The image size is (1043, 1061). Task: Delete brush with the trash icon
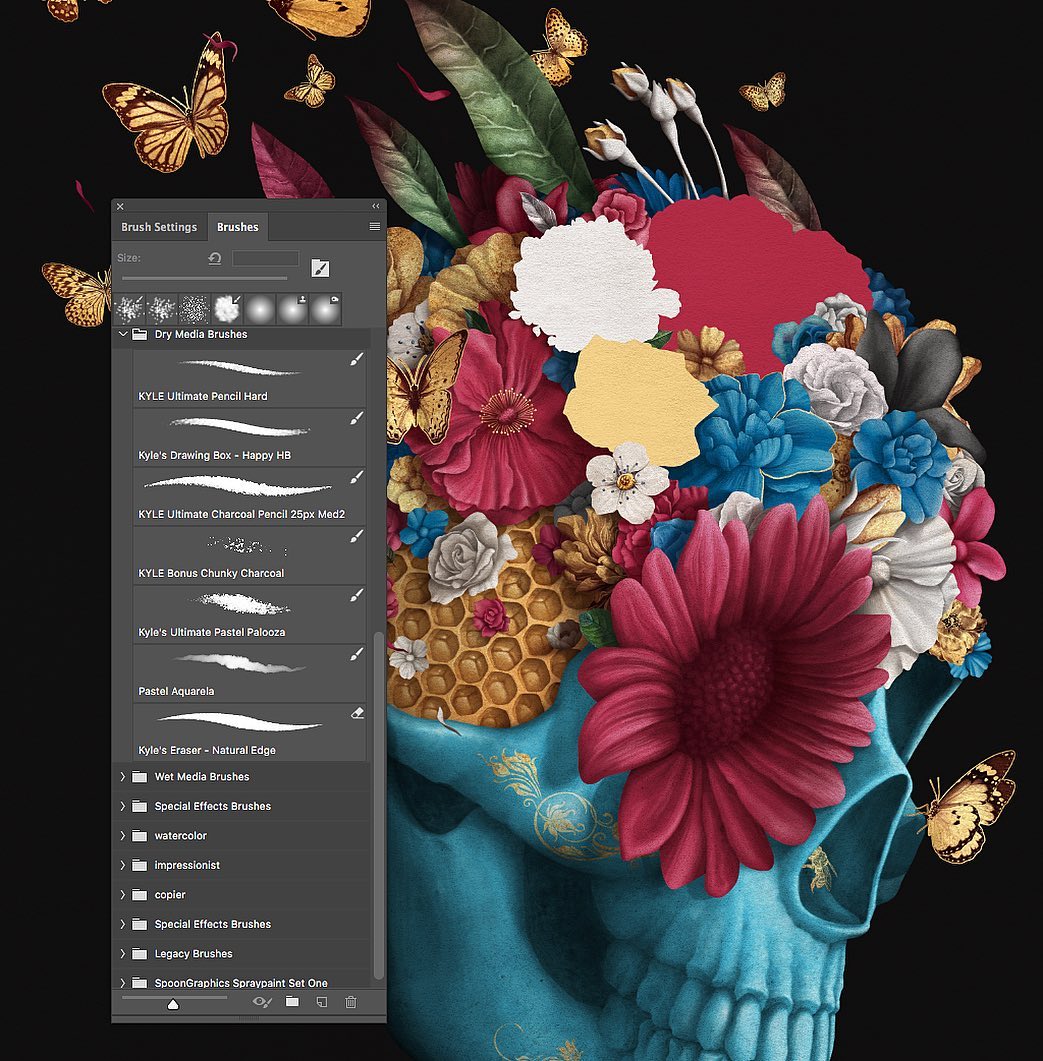351,1002
